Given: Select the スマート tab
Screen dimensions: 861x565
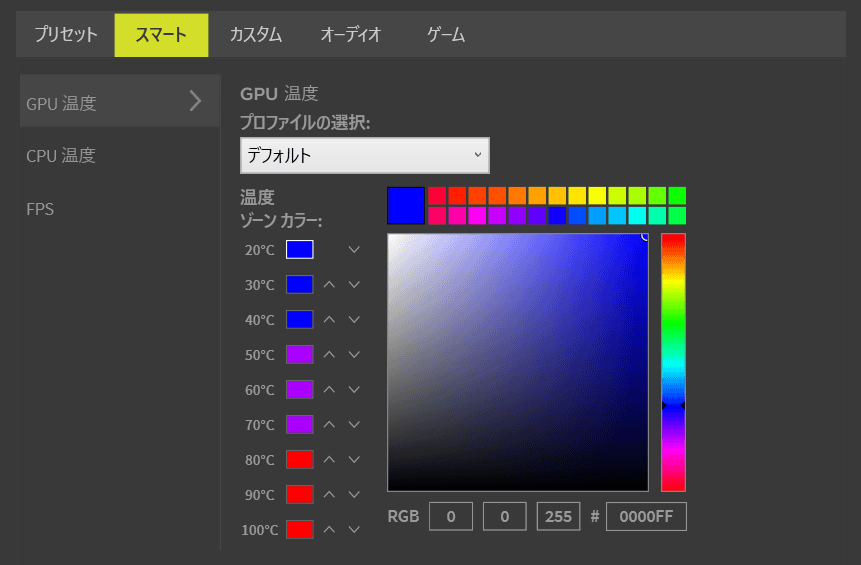Looking at the screenshot, I should [161, 35].
